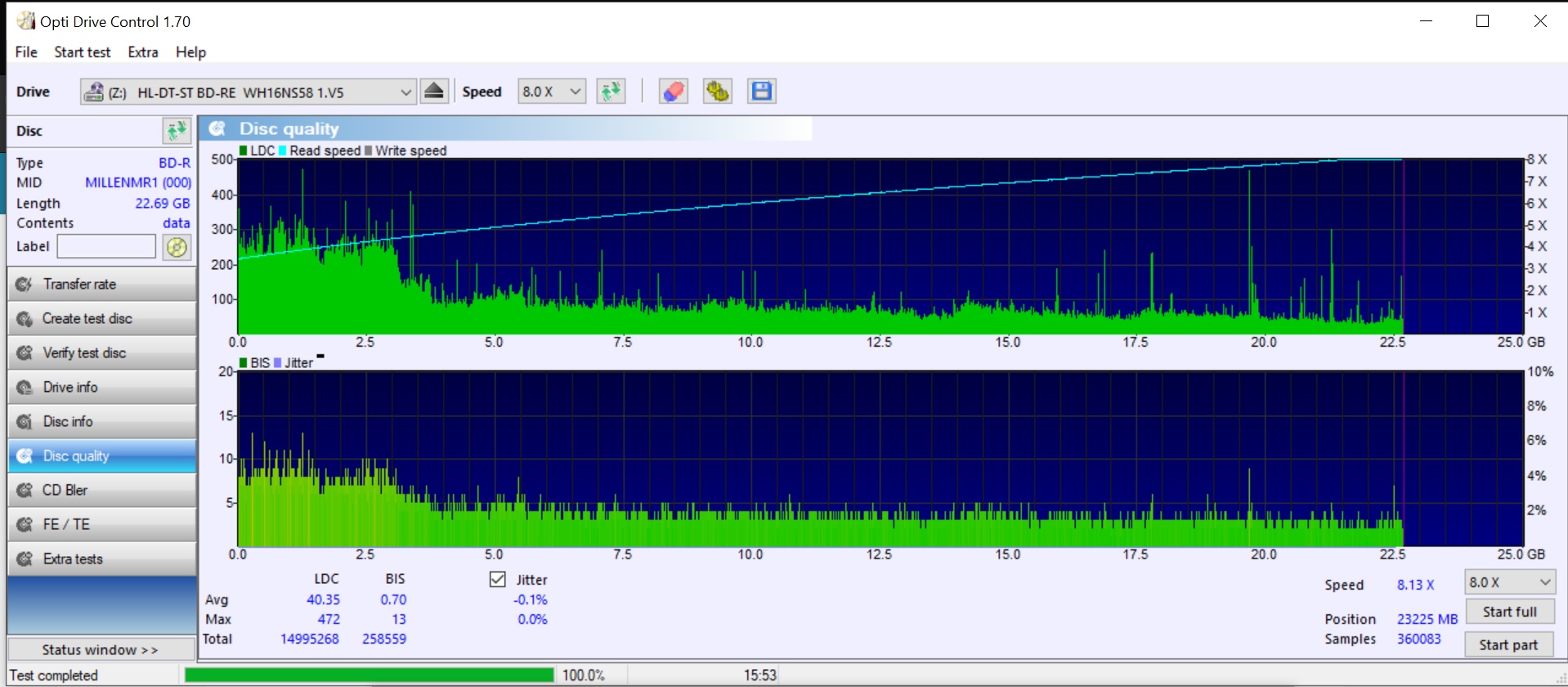1568x687 pixels.
Task: Open the Start test menu
Action: click(x=83, y=52)
